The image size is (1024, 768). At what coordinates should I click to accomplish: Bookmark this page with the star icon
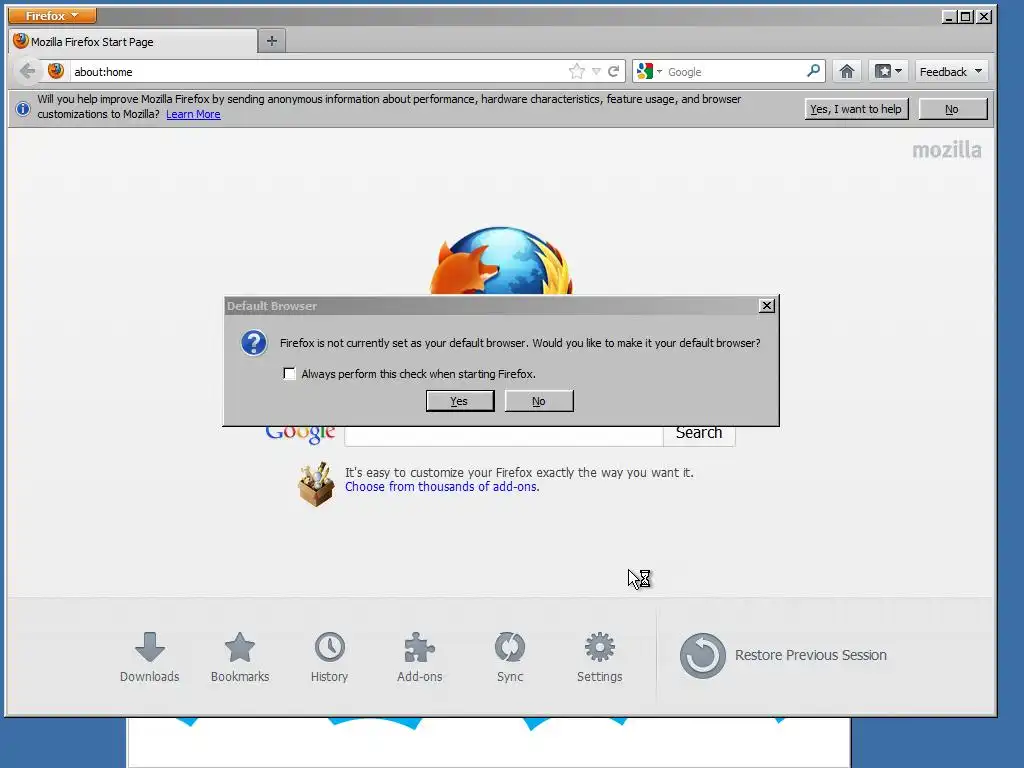[577, 71]
